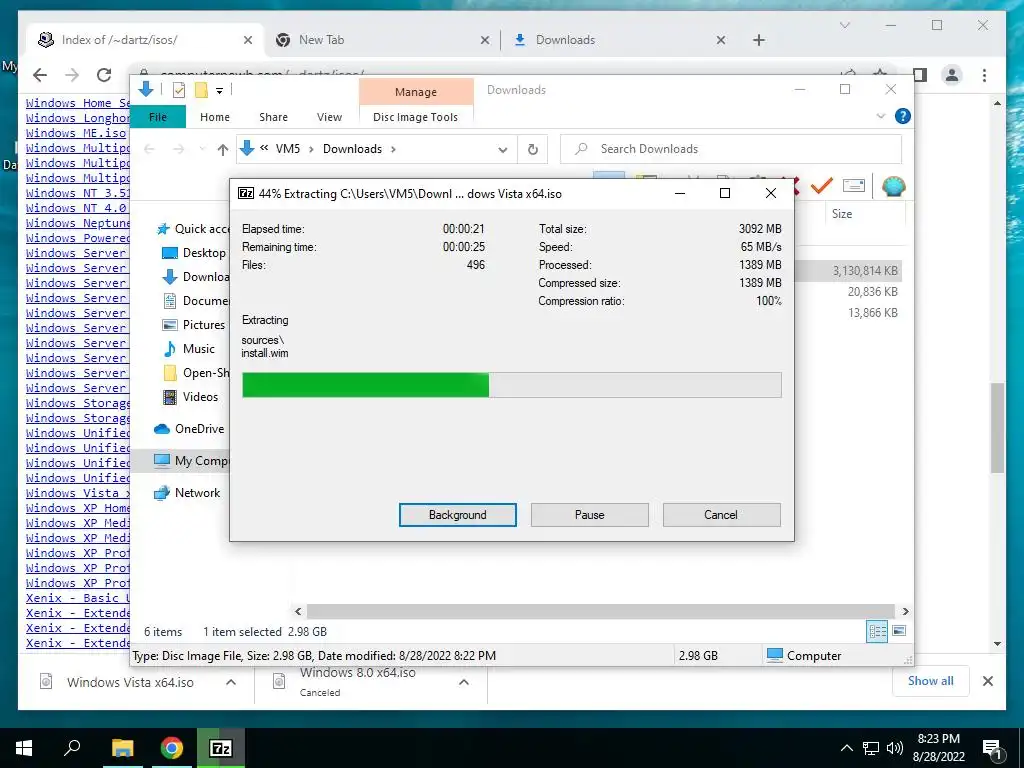Select Network in navigation pane
Viewport: 1024px width, 768px height.
[187, 492]
